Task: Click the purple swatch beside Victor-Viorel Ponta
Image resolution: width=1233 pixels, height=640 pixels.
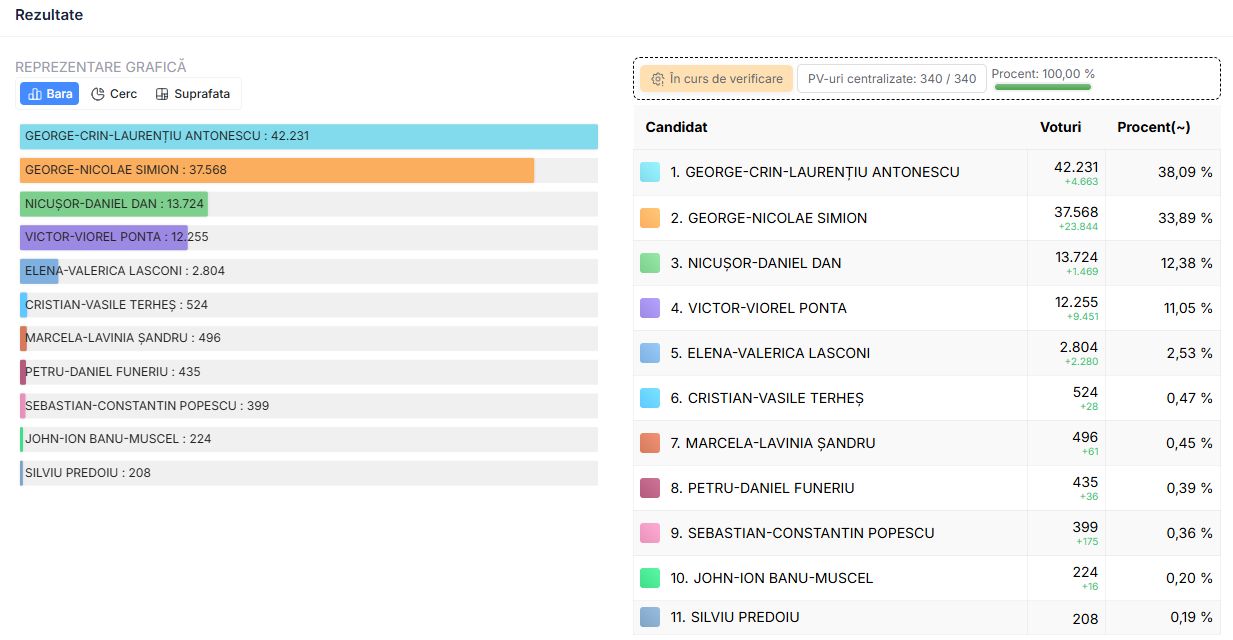Action: (650, 308)
